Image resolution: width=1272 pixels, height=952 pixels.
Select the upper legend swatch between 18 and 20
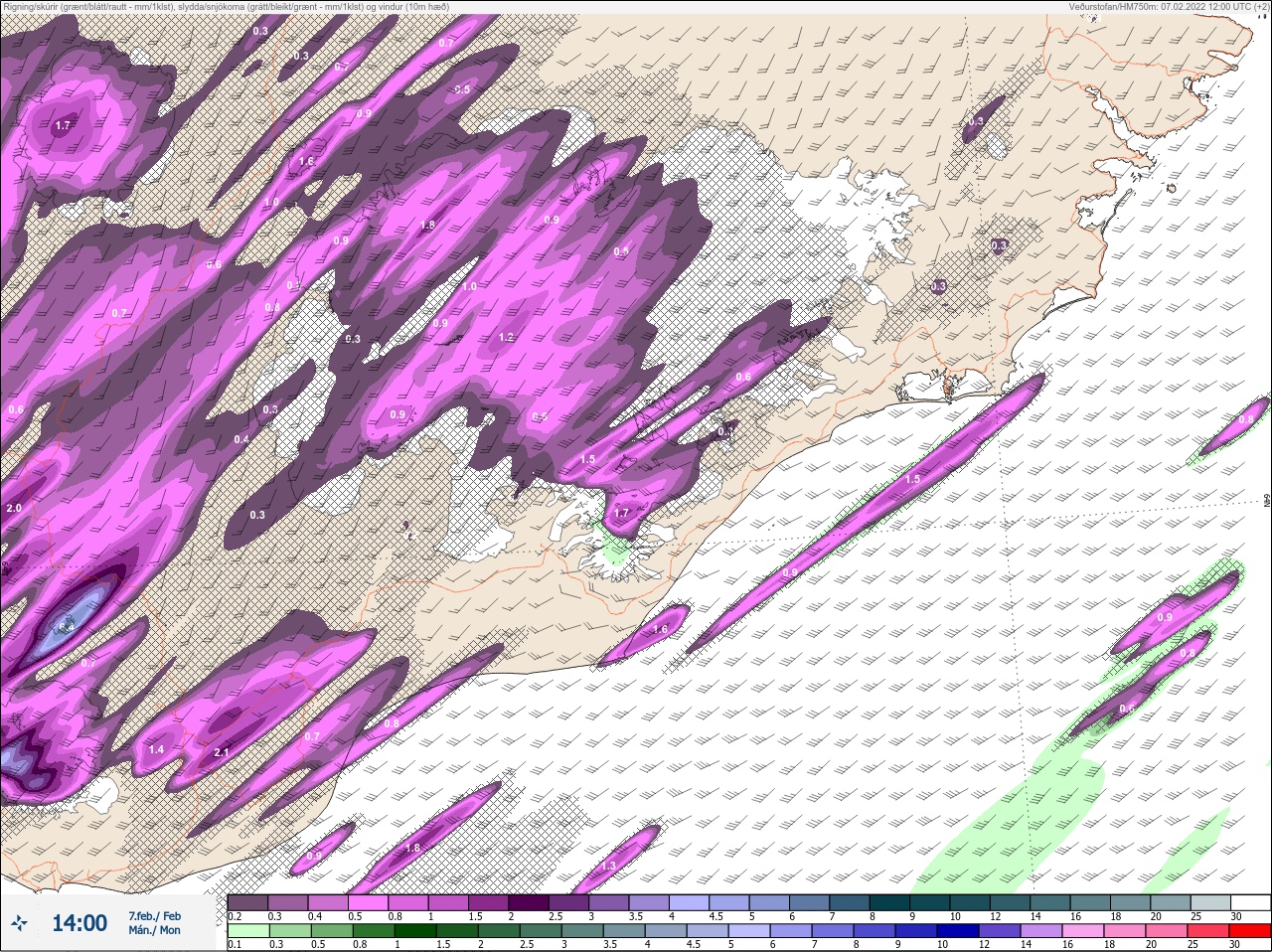point(1130,902)
